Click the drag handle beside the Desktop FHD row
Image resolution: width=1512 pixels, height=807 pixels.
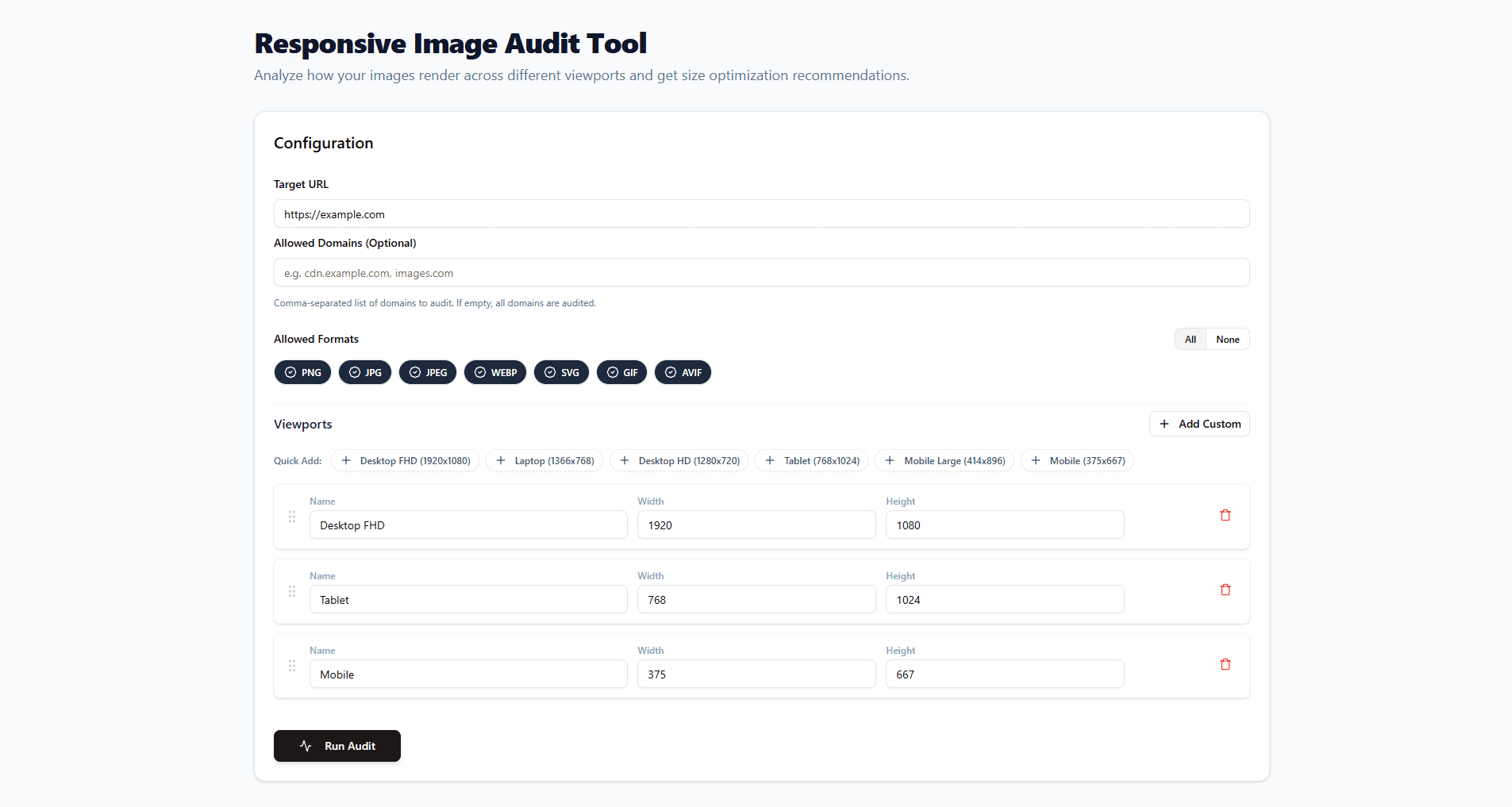[x=291, y=517]
